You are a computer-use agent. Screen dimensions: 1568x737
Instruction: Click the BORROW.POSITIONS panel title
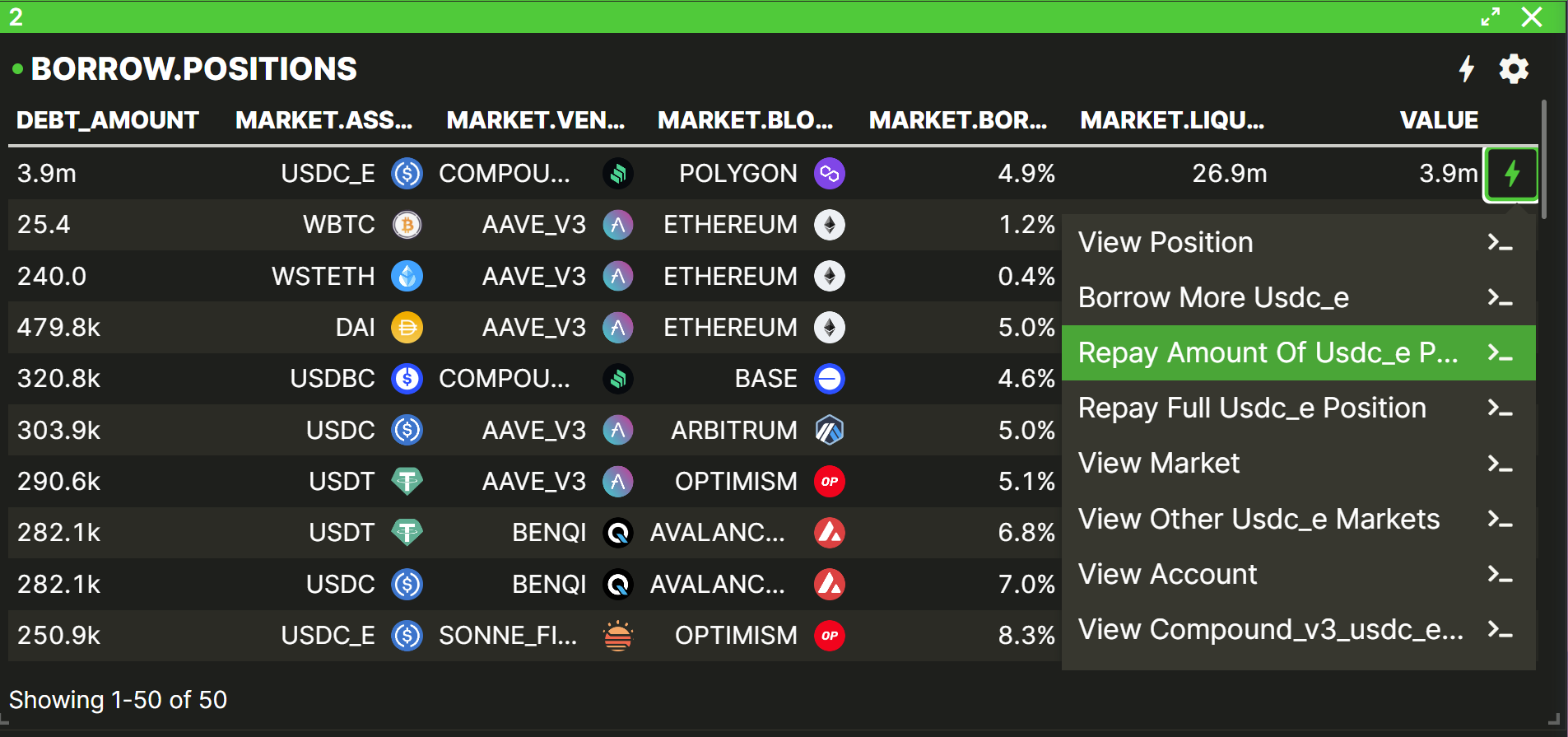194,69
